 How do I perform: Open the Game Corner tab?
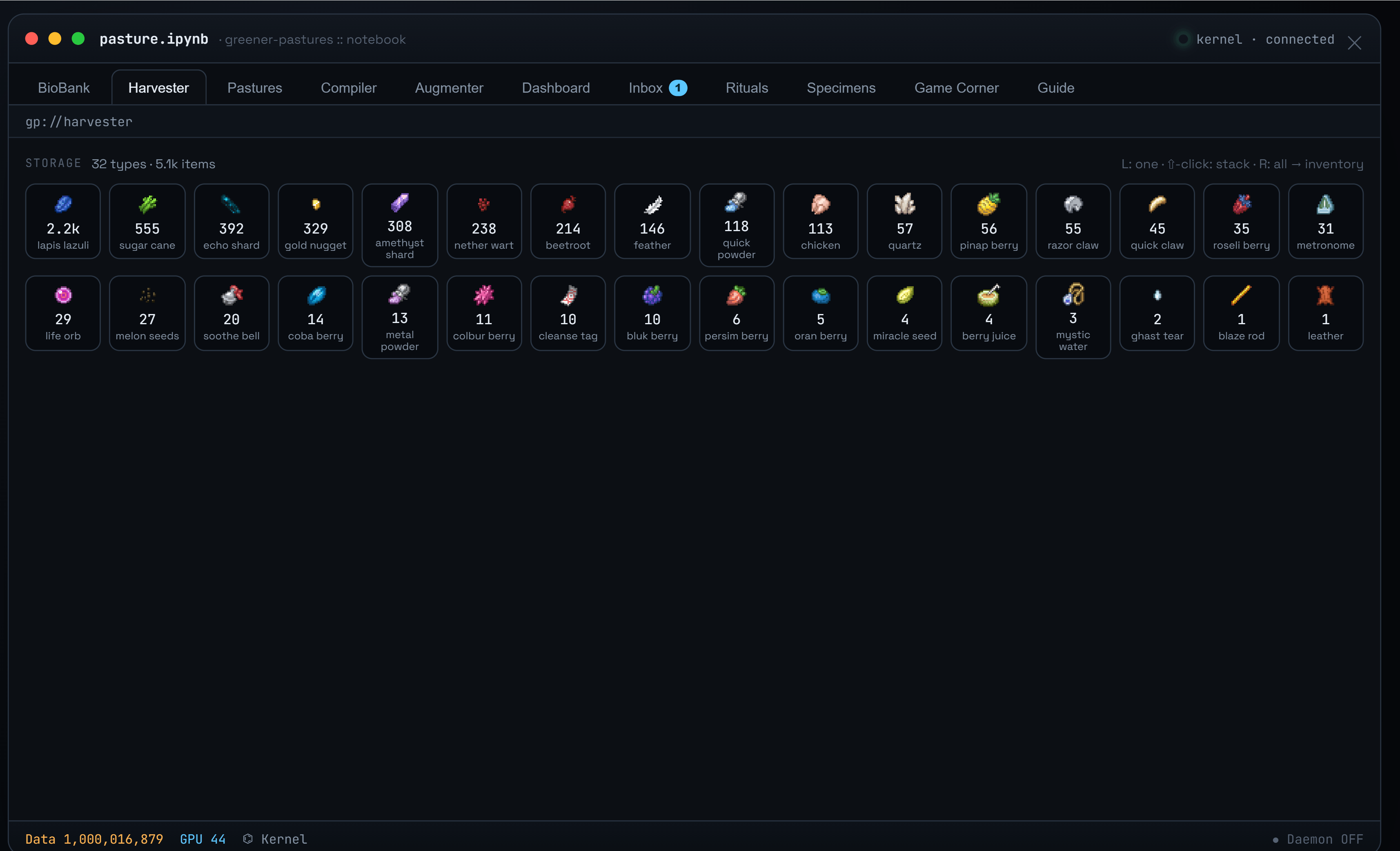click(956, 87)
